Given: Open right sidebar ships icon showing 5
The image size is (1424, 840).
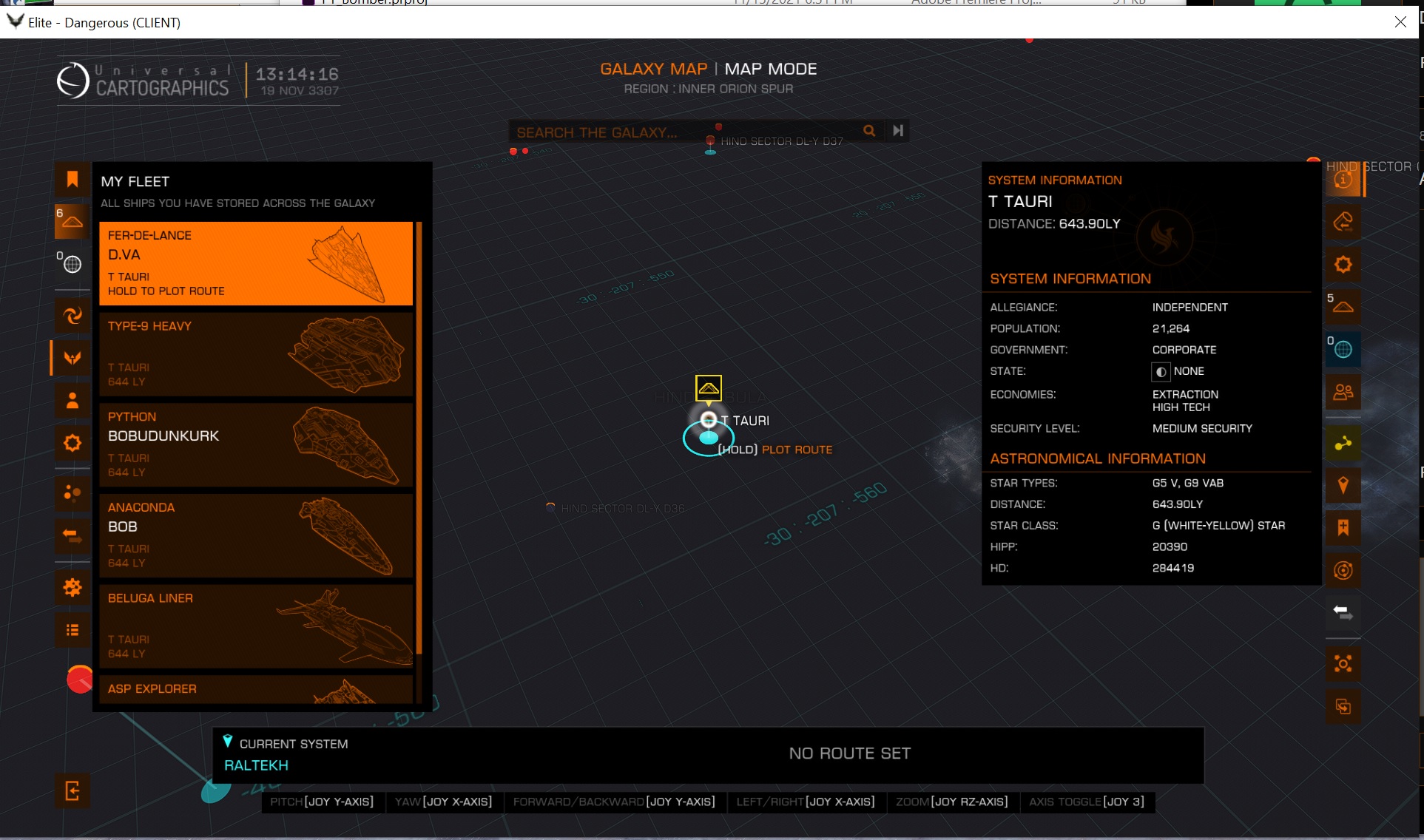Looking at the screenshot, I should [1343, 306].
